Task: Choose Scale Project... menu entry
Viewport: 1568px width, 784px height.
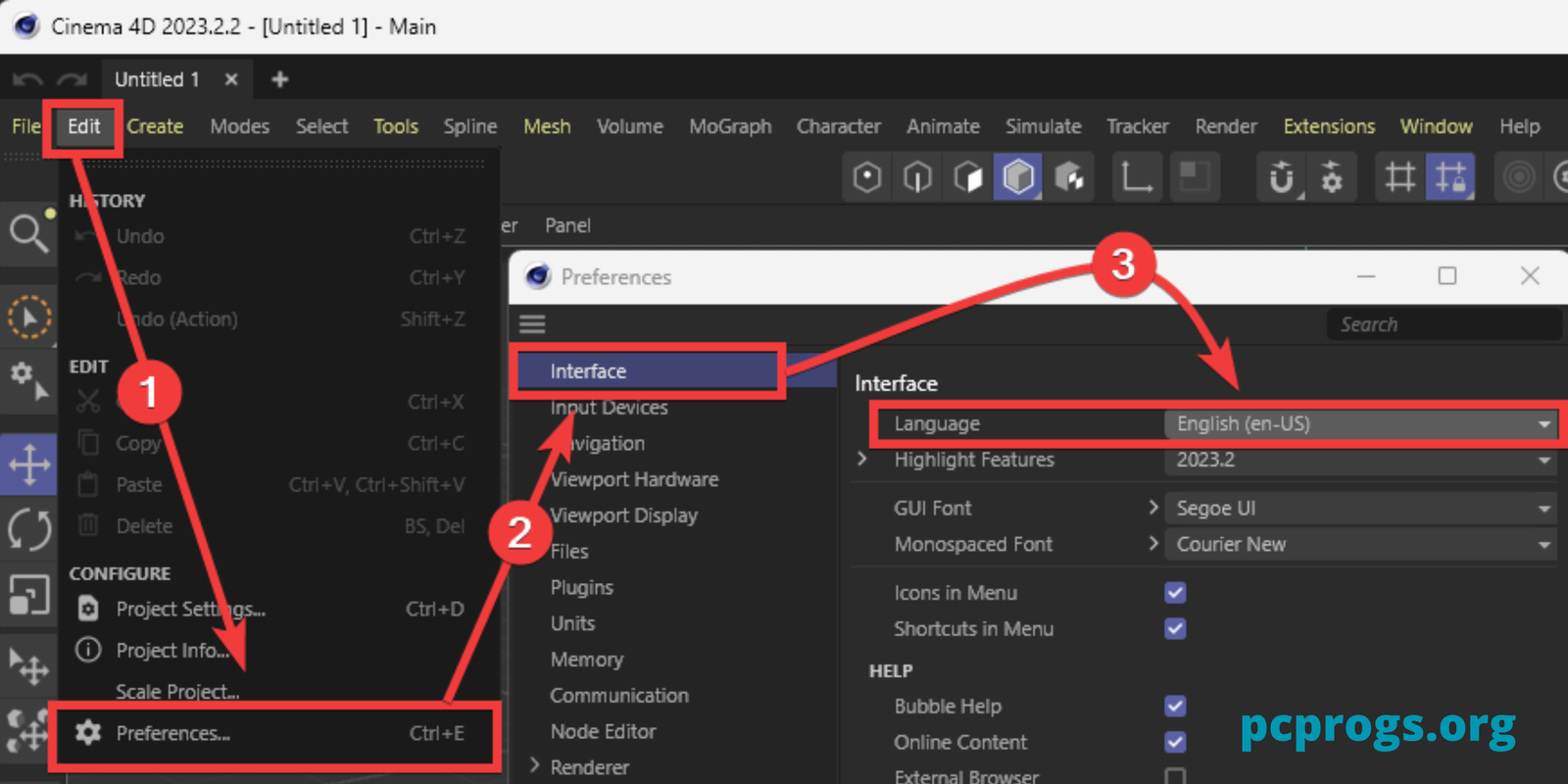Action: tap(275, 691)
